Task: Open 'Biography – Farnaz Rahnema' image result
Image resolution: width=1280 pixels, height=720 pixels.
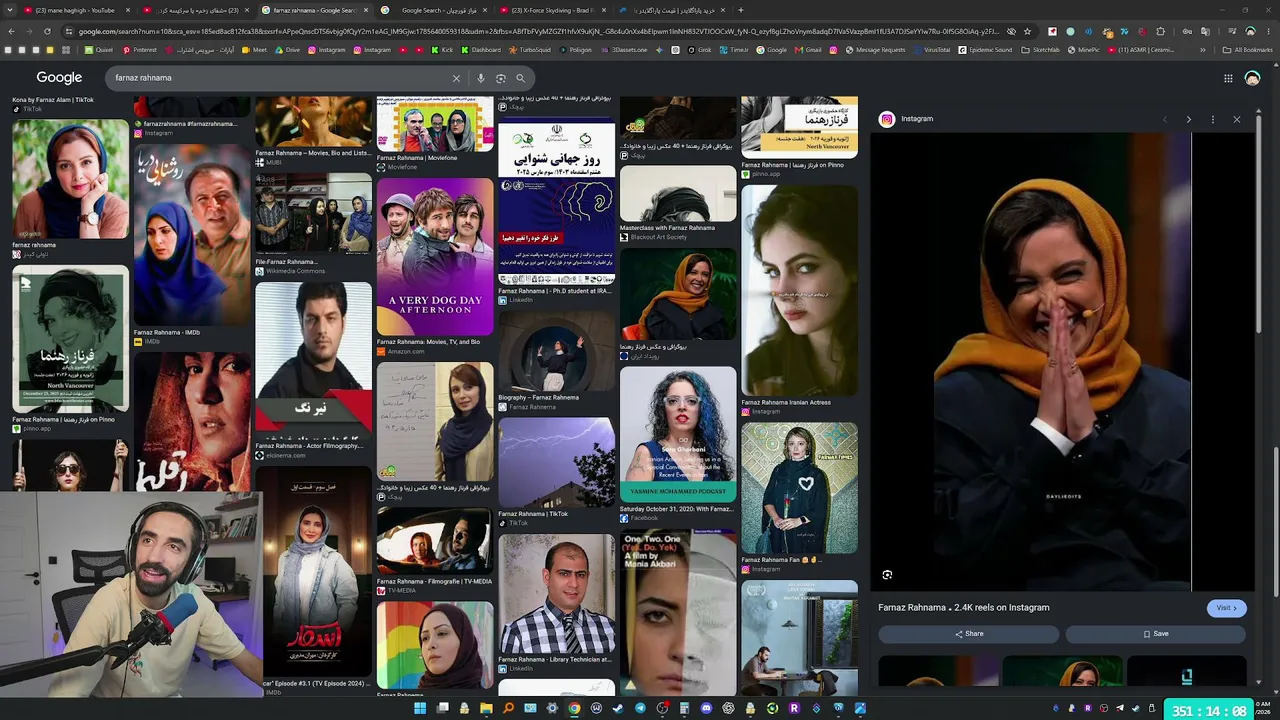Action: pyautogui.click(x=557, y=351)
